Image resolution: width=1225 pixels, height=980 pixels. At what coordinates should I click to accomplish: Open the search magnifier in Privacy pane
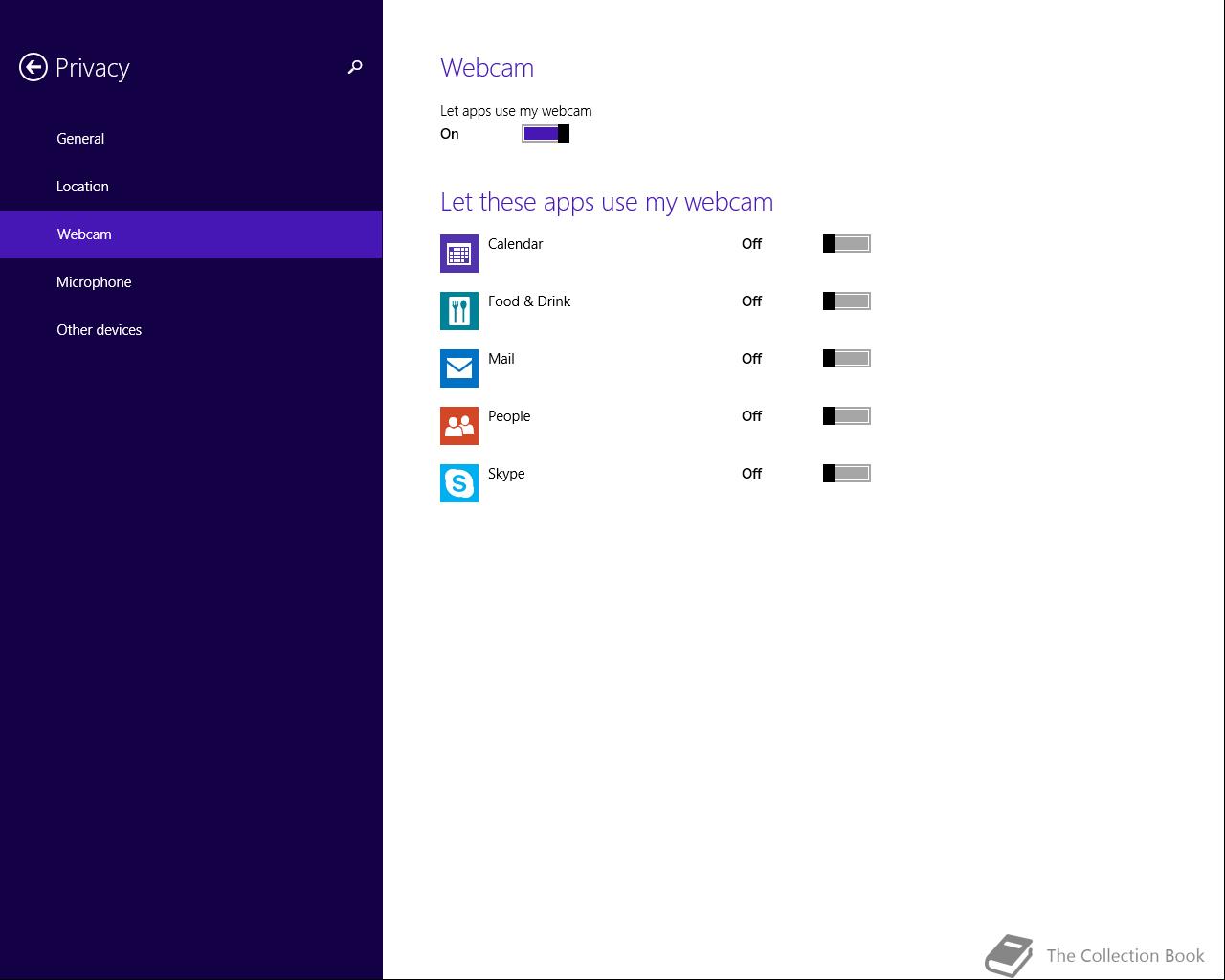(x=355, y=67)
